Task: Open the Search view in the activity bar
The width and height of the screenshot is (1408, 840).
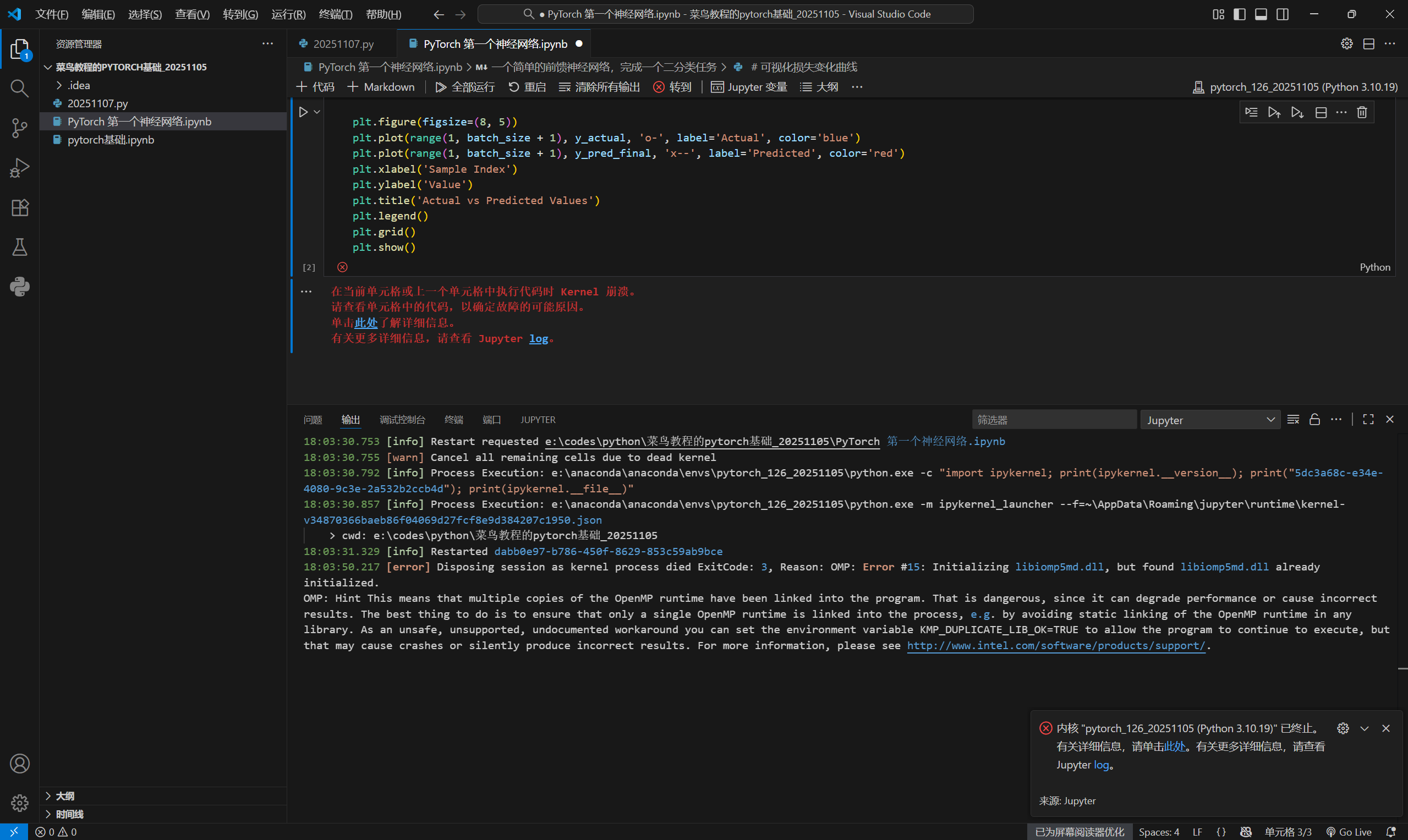Action: tap(19, 89)
